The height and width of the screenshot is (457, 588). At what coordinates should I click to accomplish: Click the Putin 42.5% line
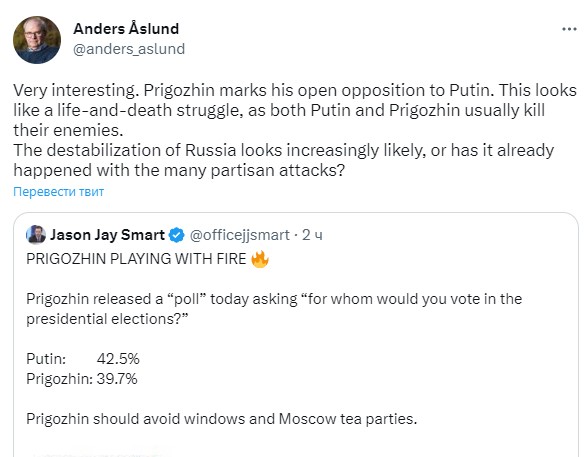[x=83, y=359]
